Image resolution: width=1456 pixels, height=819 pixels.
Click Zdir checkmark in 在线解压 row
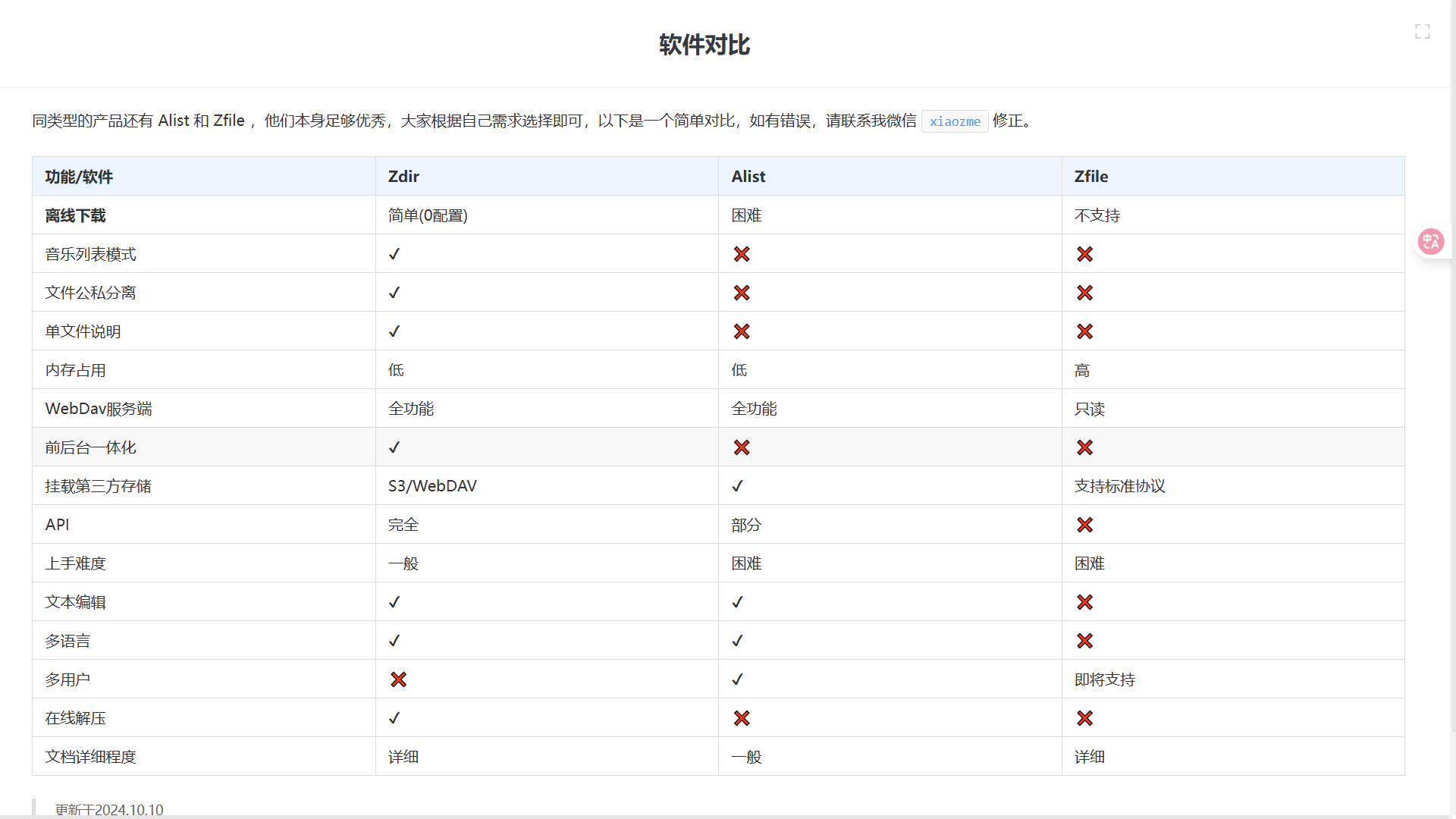click(394, 718)
